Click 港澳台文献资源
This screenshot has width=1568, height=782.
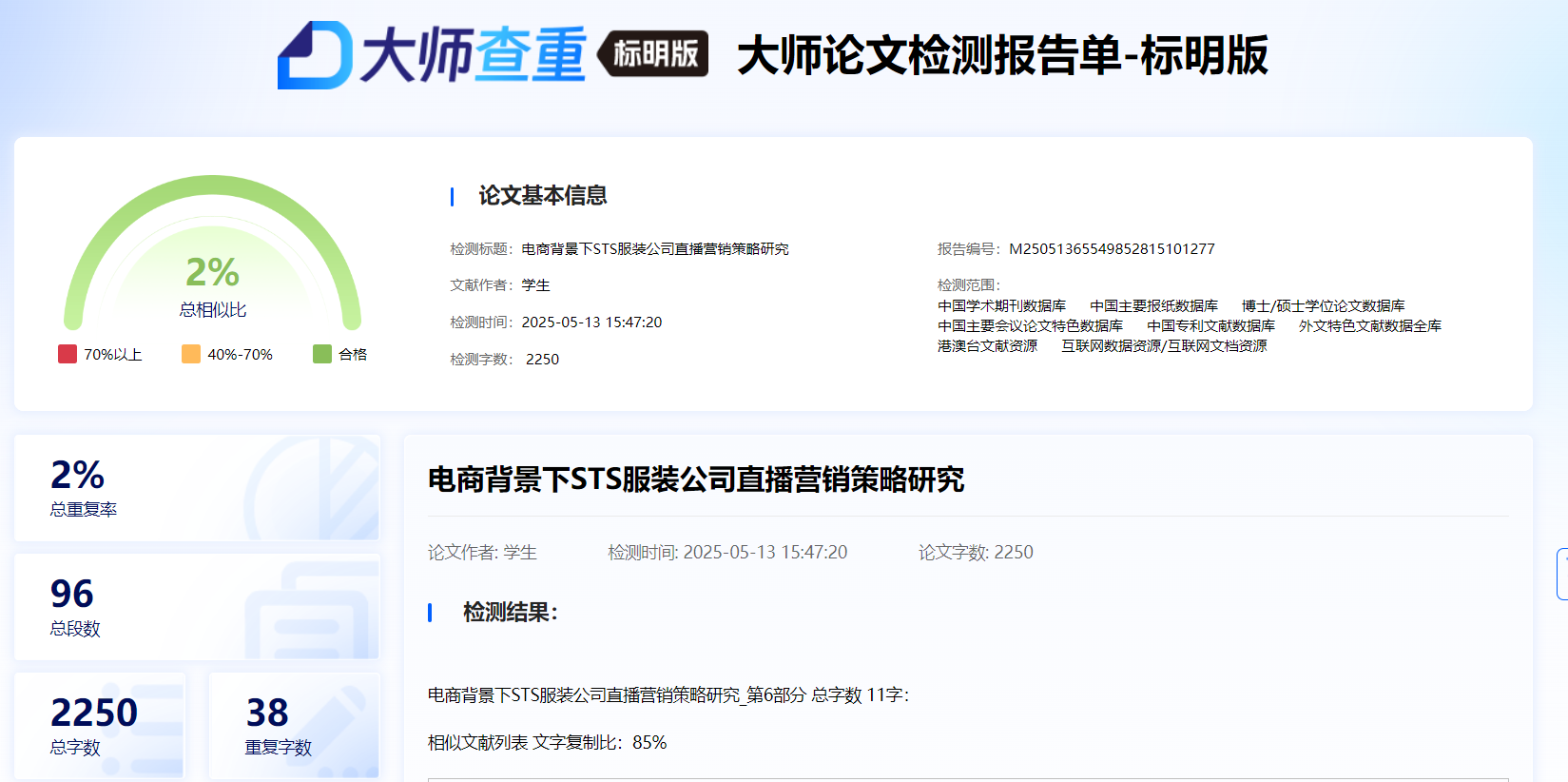pos(987,346)
